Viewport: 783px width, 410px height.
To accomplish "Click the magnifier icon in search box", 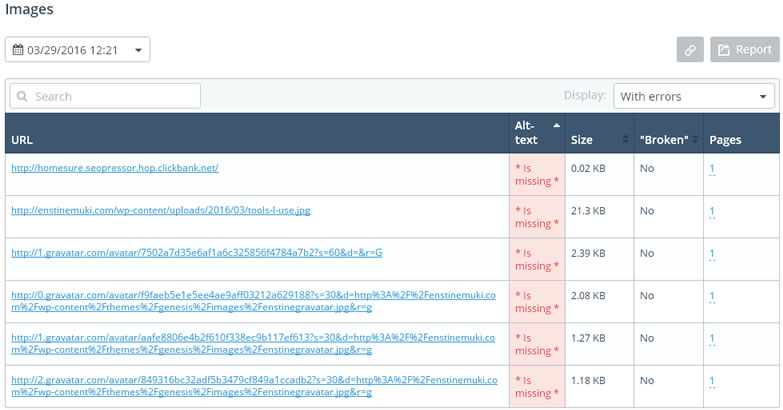I will click(x=22, y=97).
